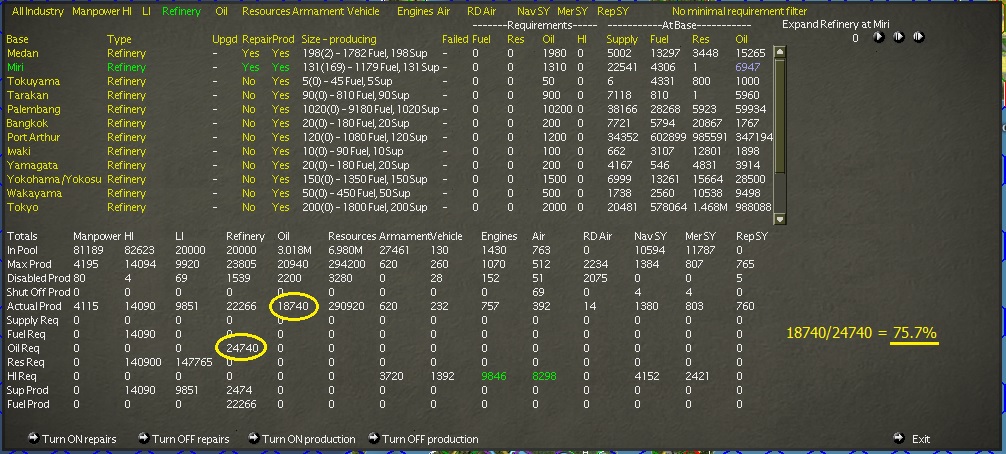Open the Palembang base
This screenshot has height=454, width=1006.
pyautogui.click(x=33, y=110)
